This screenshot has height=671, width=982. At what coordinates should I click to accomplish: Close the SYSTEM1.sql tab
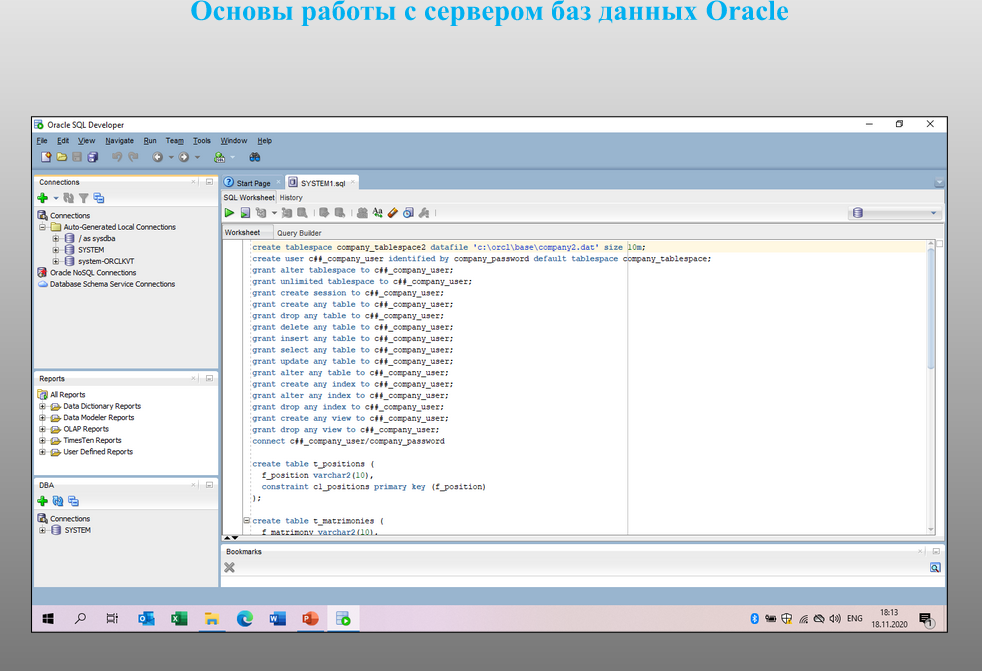click(353, 182)
